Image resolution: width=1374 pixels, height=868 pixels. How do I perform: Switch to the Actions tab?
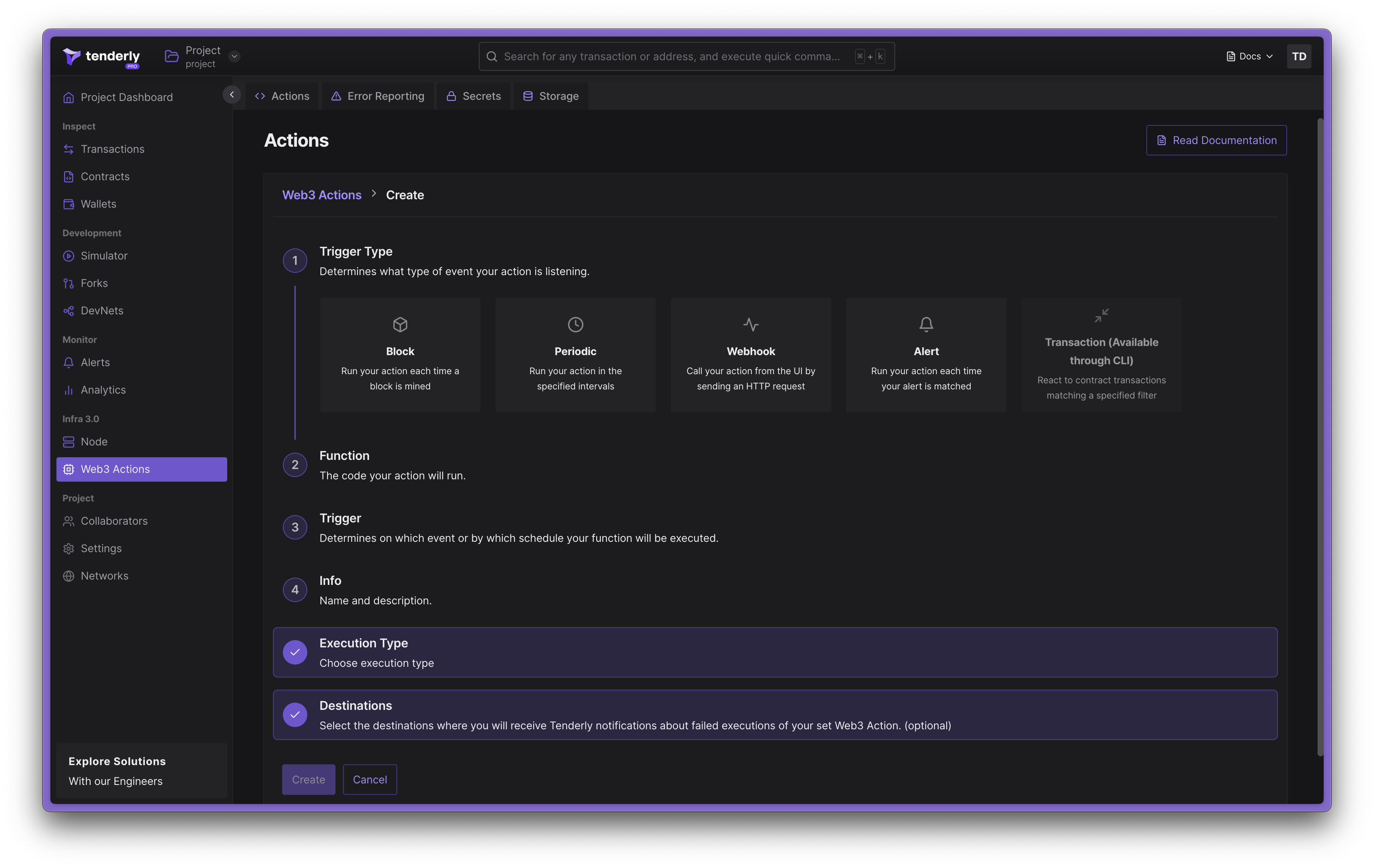point(282,96)
